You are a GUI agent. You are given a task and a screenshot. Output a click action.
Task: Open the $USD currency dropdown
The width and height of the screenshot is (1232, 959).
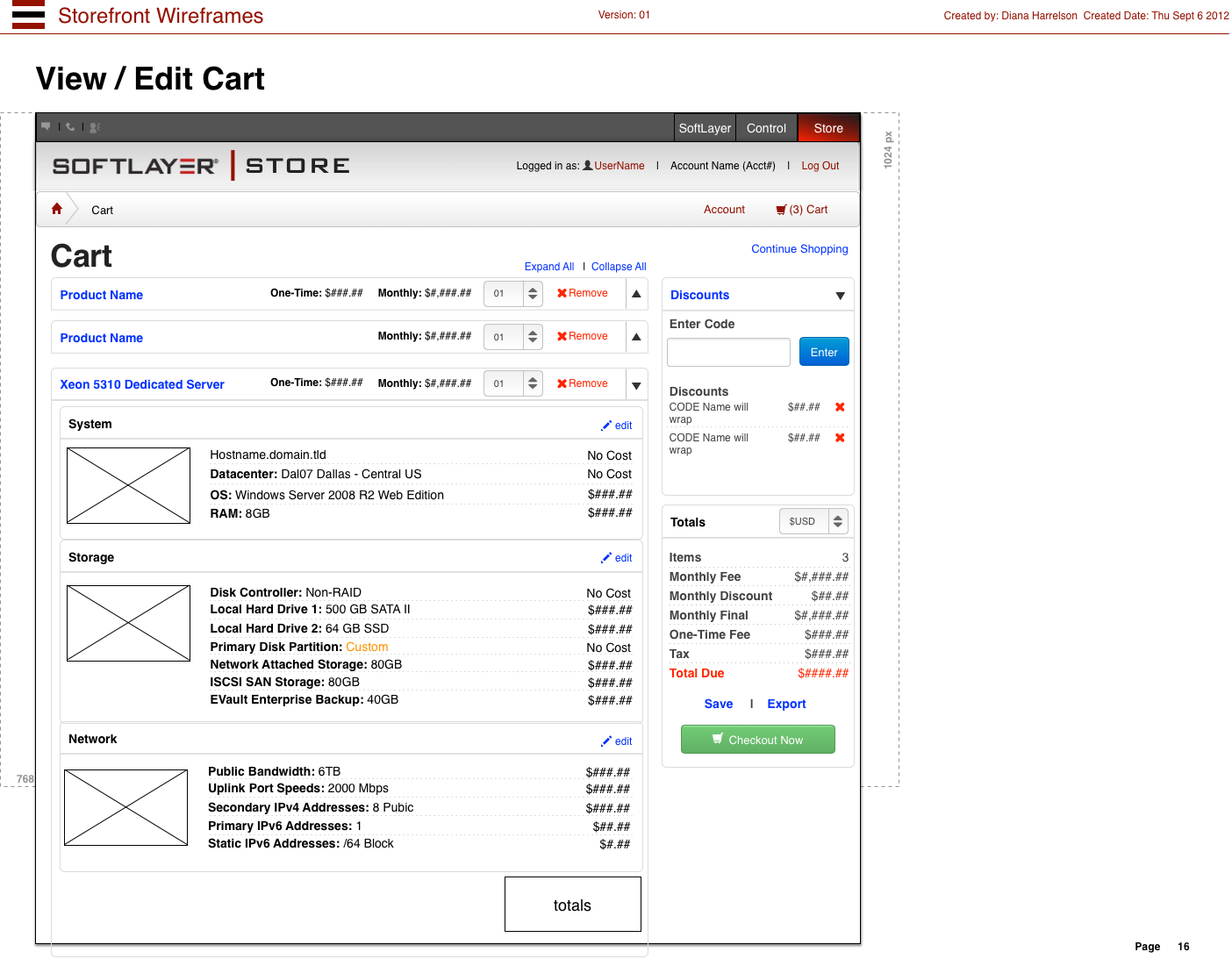pyautogui.click(x=813, y=521)
